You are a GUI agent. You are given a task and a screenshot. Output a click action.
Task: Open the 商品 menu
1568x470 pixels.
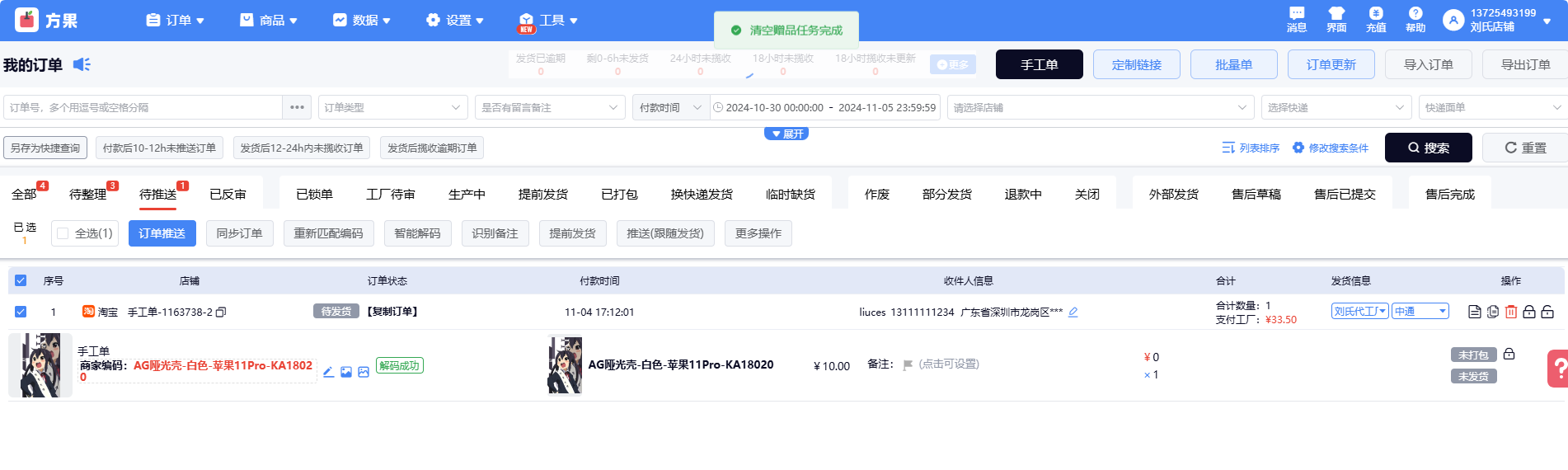(269, 20)
